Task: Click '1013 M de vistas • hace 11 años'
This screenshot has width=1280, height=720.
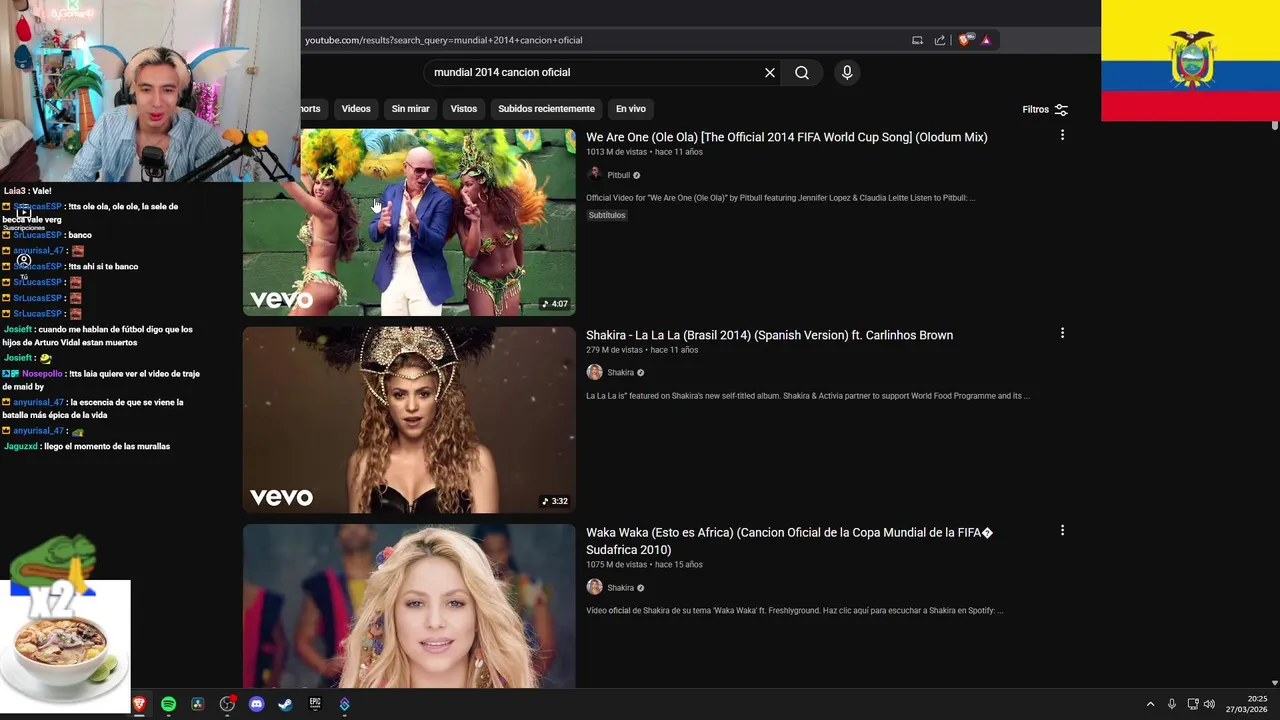Action: 644,152
